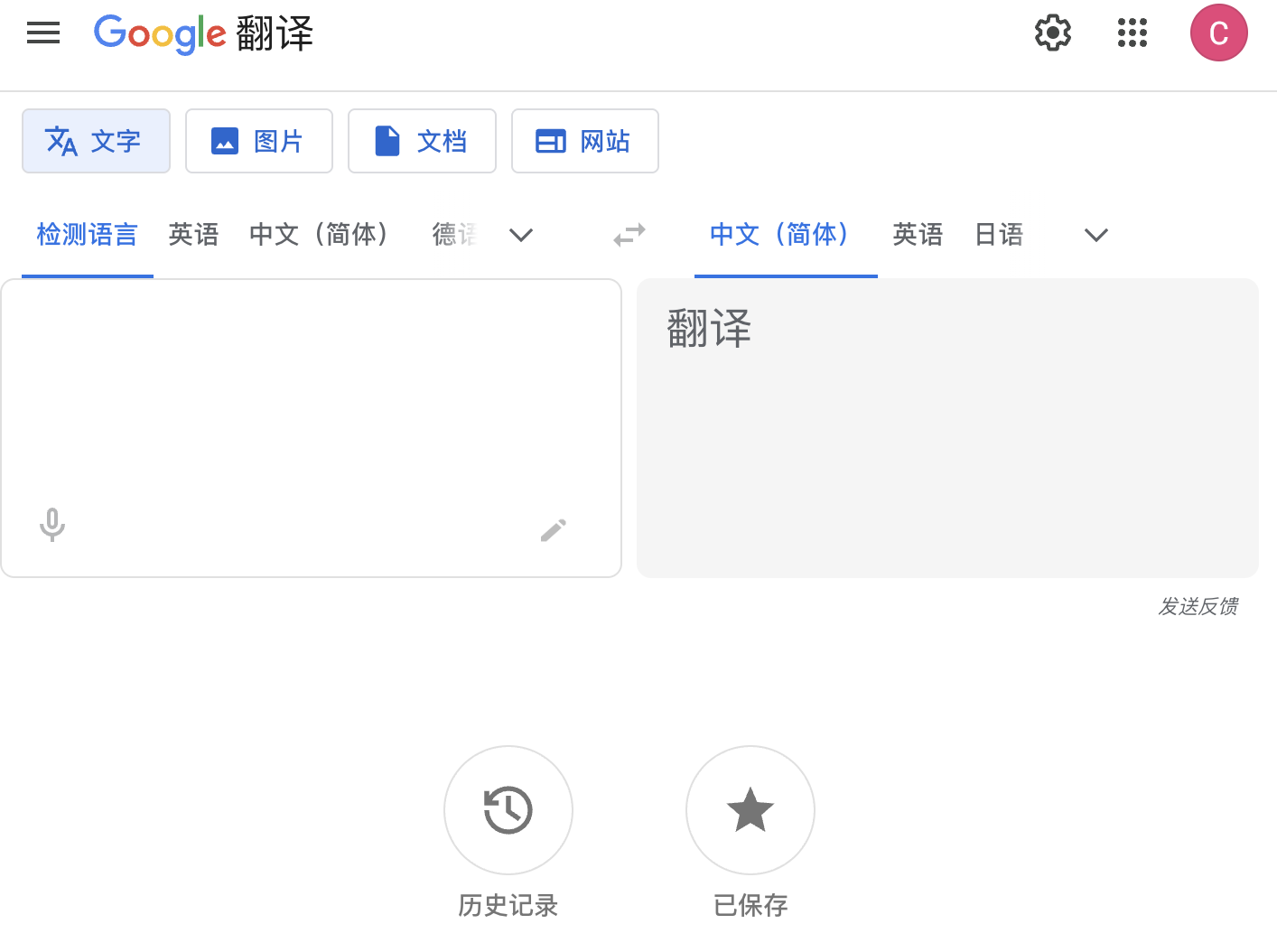Swap the source and target languages
Screen dimensions: 1277x952
point(629,235)
